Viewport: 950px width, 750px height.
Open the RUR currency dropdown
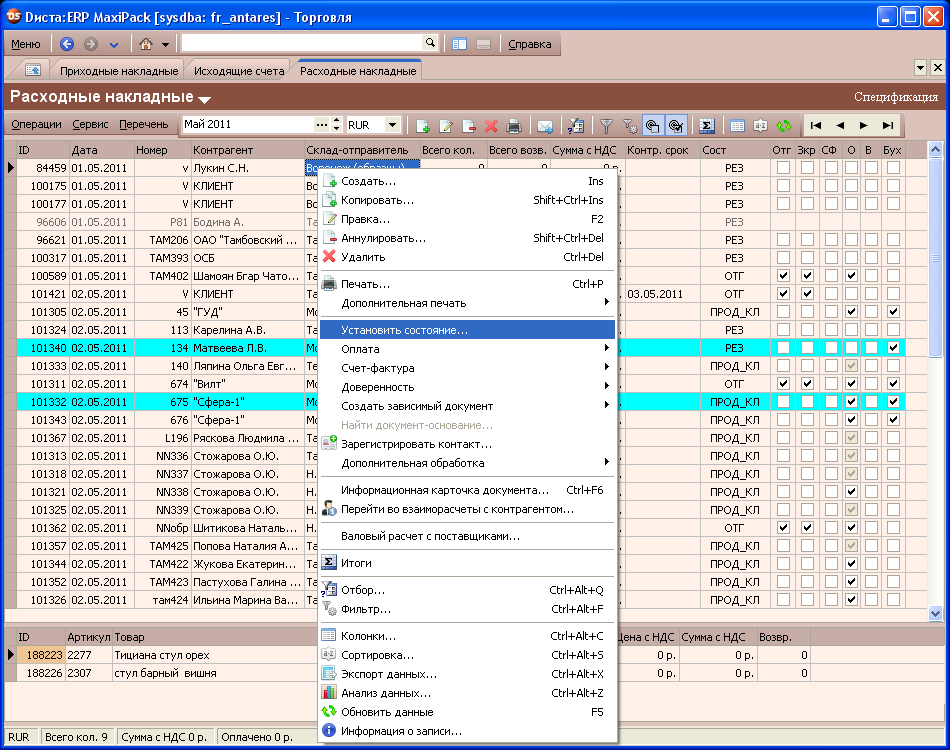tap(392, 125)
